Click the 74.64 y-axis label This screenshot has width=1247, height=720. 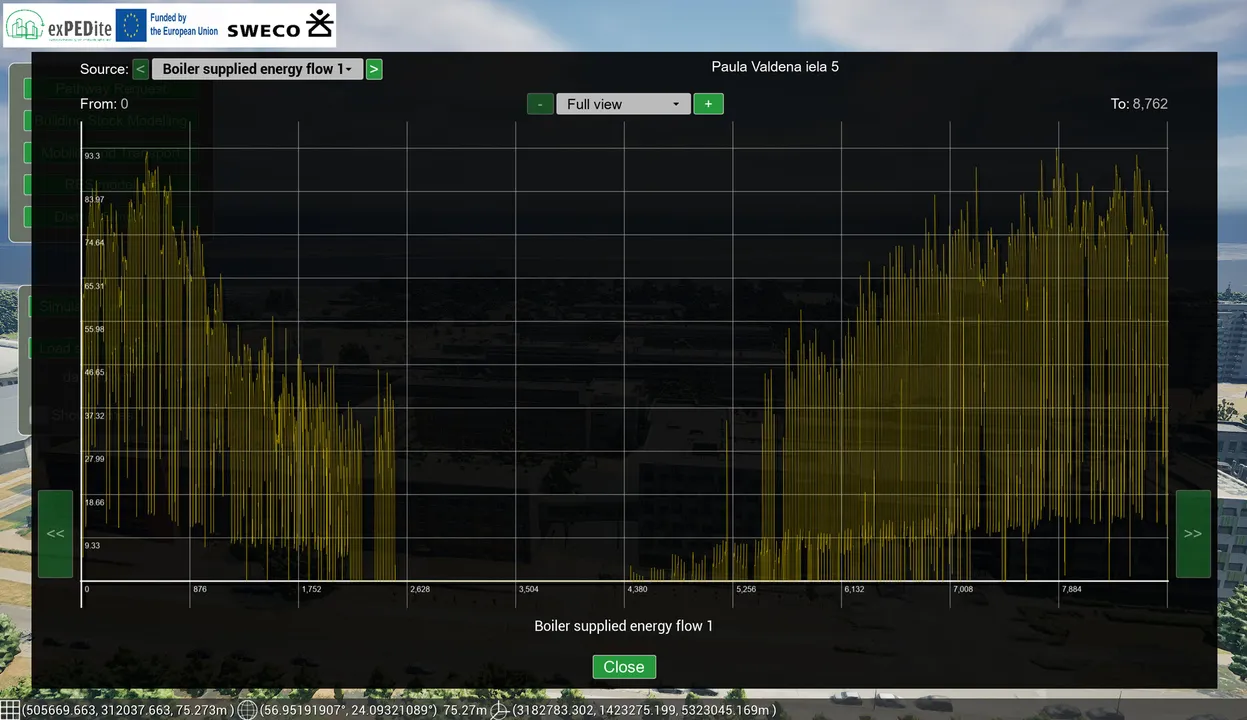pos(94,243)
